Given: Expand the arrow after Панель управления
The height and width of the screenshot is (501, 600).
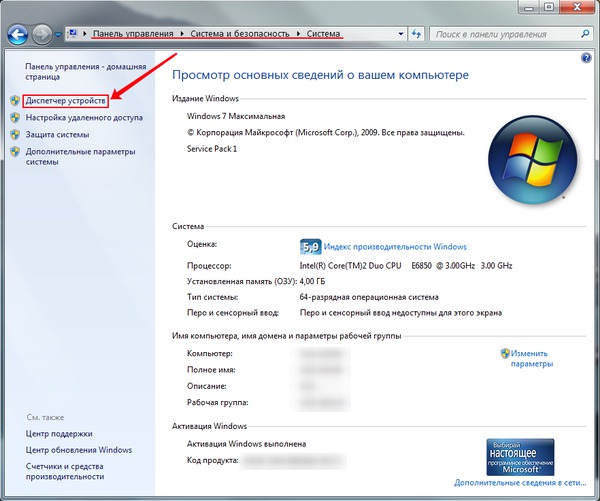Looking at the screenshot, I should (182, 34).
